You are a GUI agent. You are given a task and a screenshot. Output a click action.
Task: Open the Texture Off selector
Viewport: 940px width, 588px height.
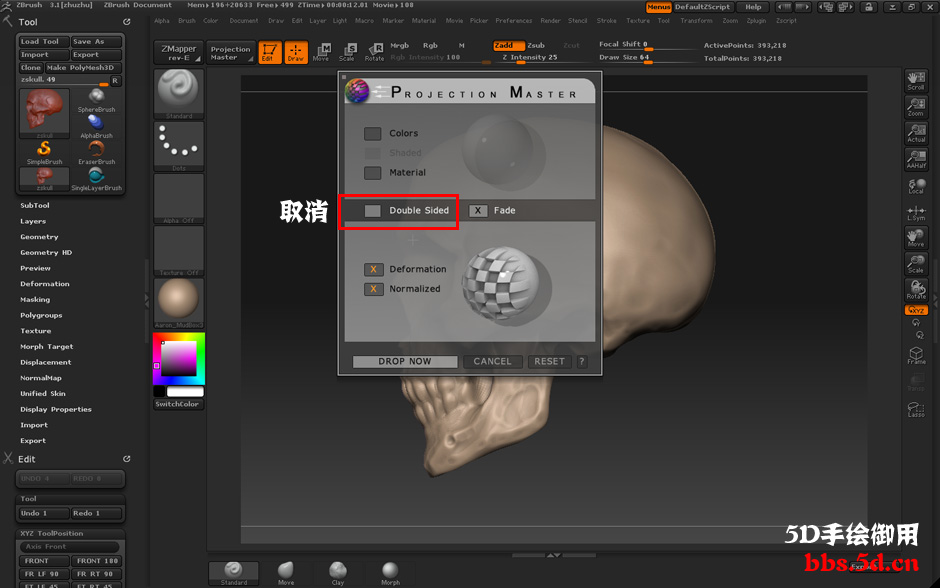[179, 251]
